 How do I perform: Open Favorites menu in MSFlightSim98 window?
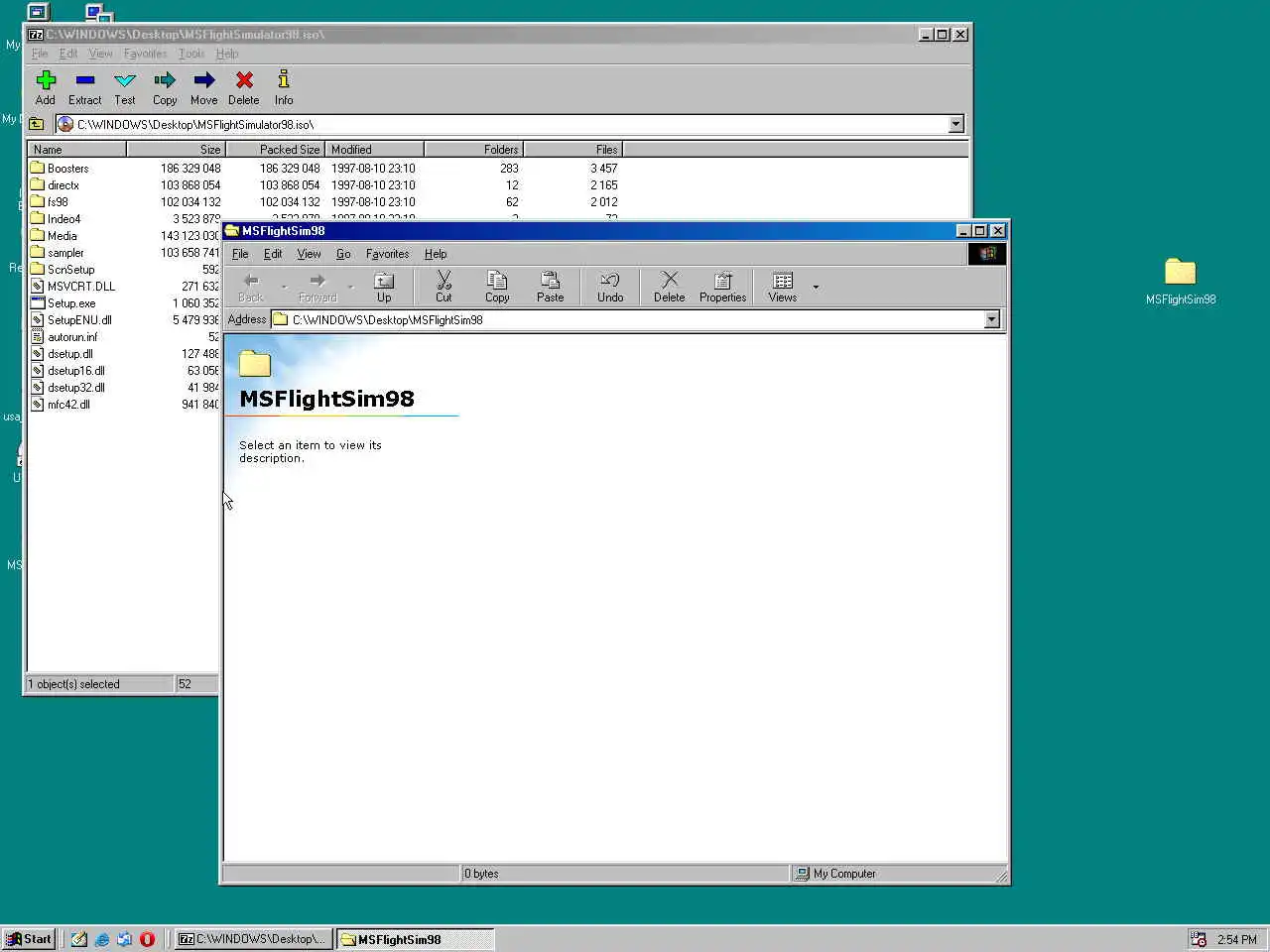click(x=387, y=254)
